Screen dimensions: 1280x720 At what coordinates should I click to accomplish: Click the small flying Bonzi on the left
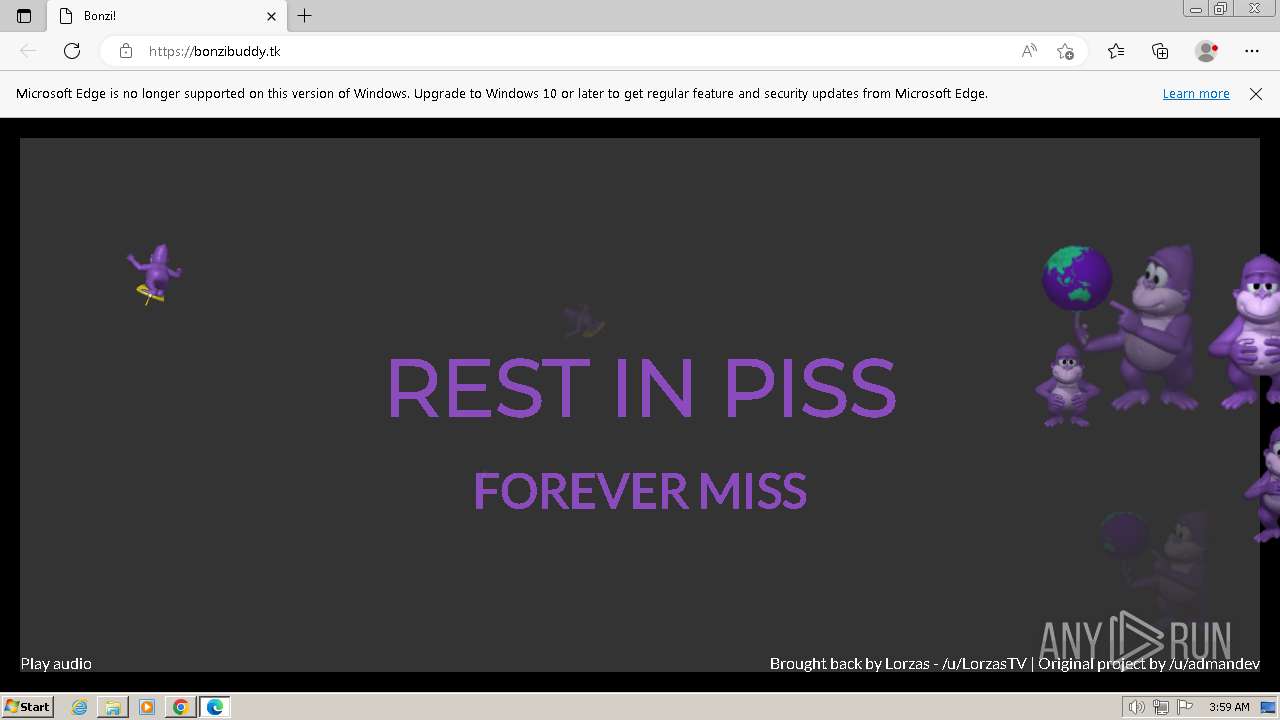pyautogui.click(x=154, y=274)
